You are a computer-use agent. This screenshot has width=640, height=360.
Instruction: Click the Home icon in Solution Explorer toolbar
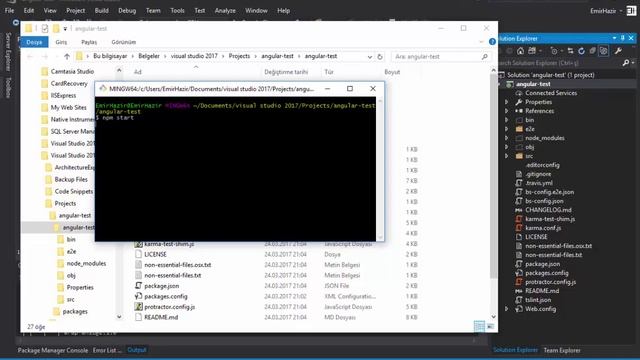520,51
